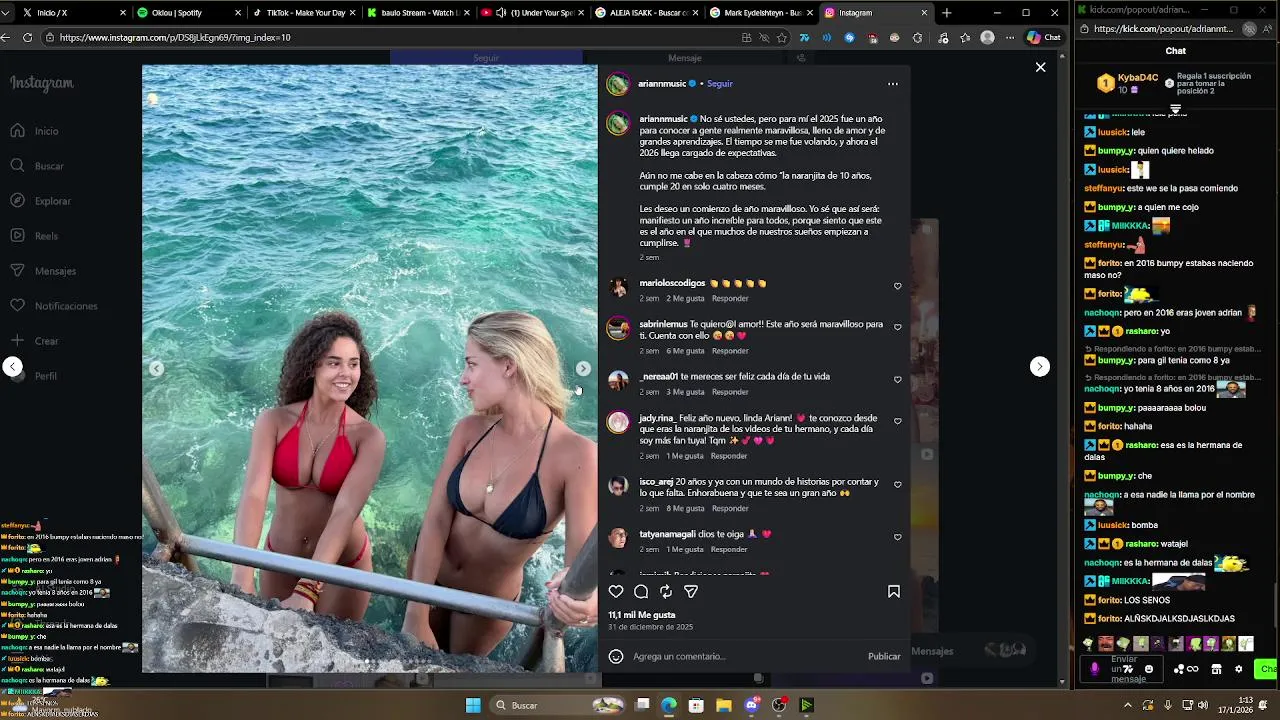This screenshot has width=1280, height=720.
Task: Open browser settings and more menu
Action: (x=1009, y=37)
